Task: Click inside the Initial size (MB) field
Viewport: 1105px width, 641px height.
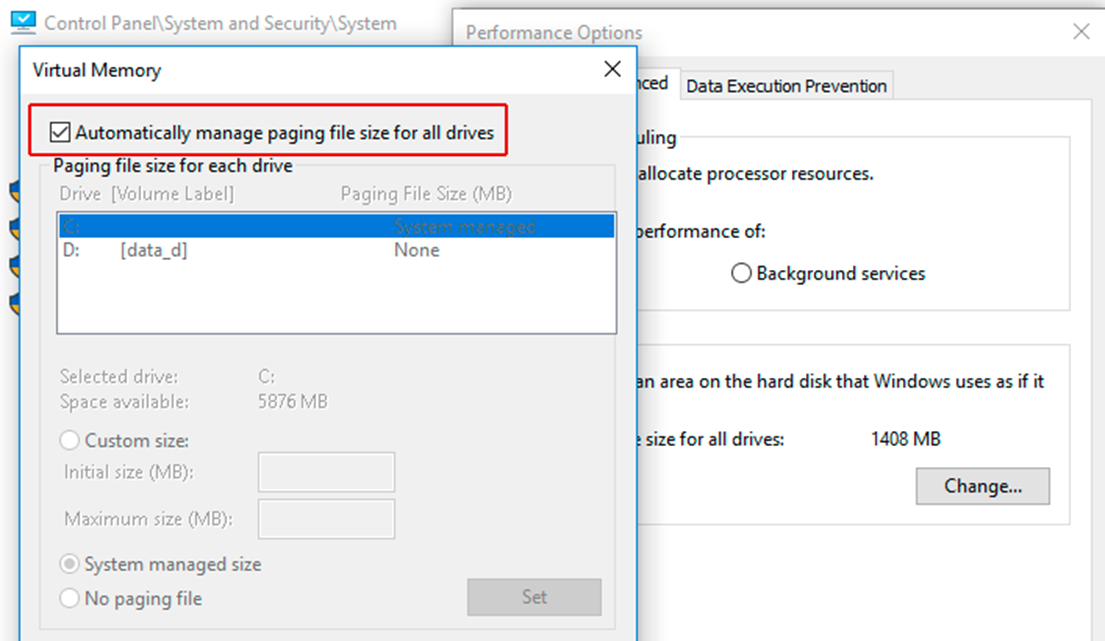Action: tap(325, 472)
